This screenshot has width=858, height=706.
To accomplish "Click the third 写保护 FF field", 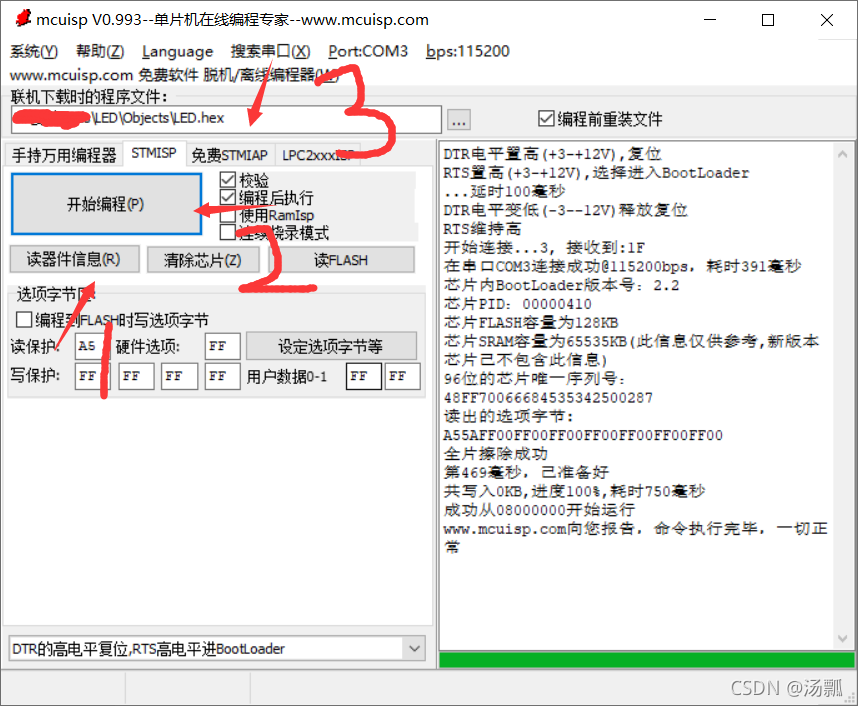I will [x=179, y=377].
